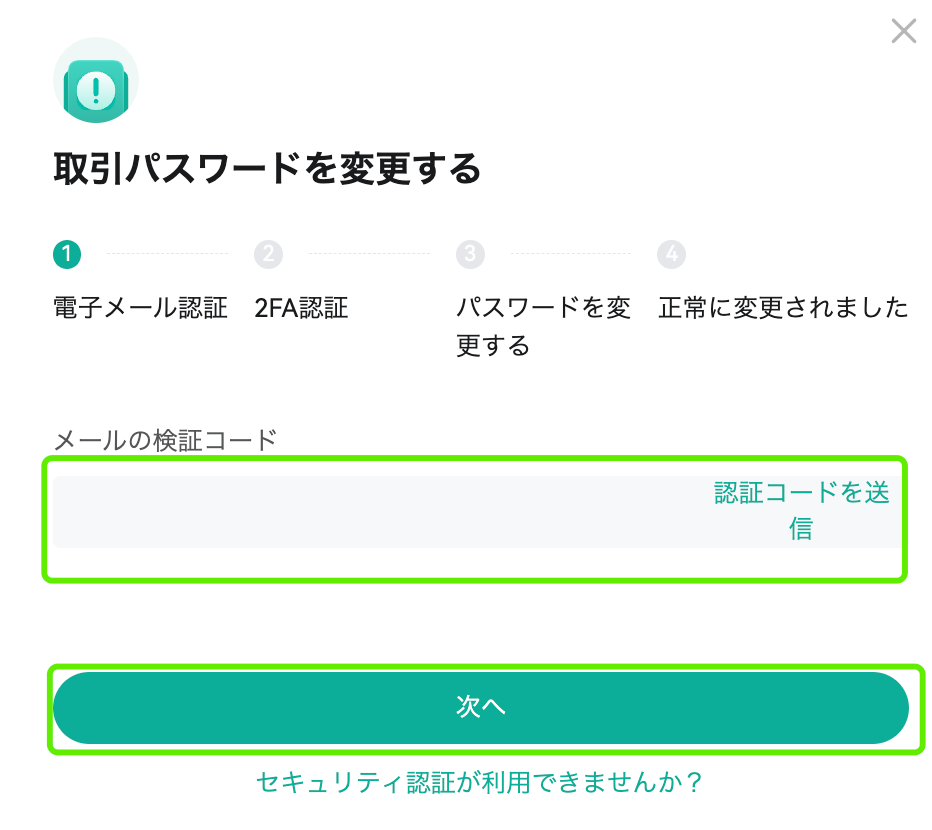
Task: Click the 正常に変更されました step label
Action: 783,308
